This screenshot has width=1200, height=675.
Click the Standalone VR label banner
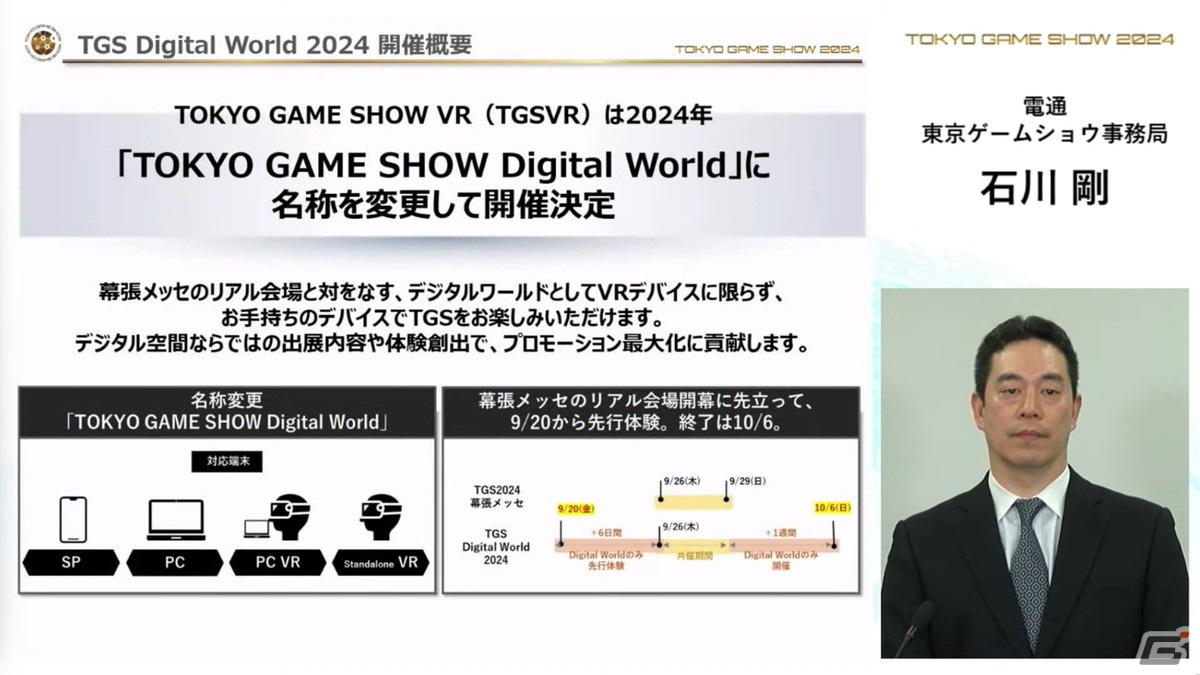pyautogui.click(x=381, y=563)
